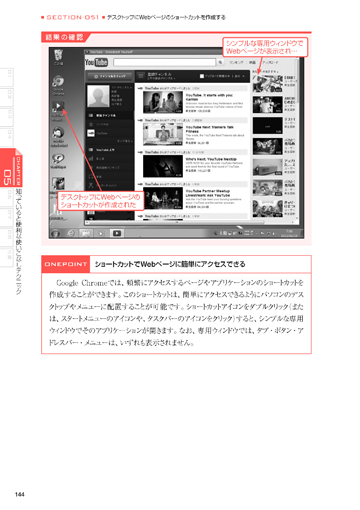Image resolution: width=360 pixels, height=510 pixels.
Task: Open the upload link in top navigation
Action: [271, 62]
